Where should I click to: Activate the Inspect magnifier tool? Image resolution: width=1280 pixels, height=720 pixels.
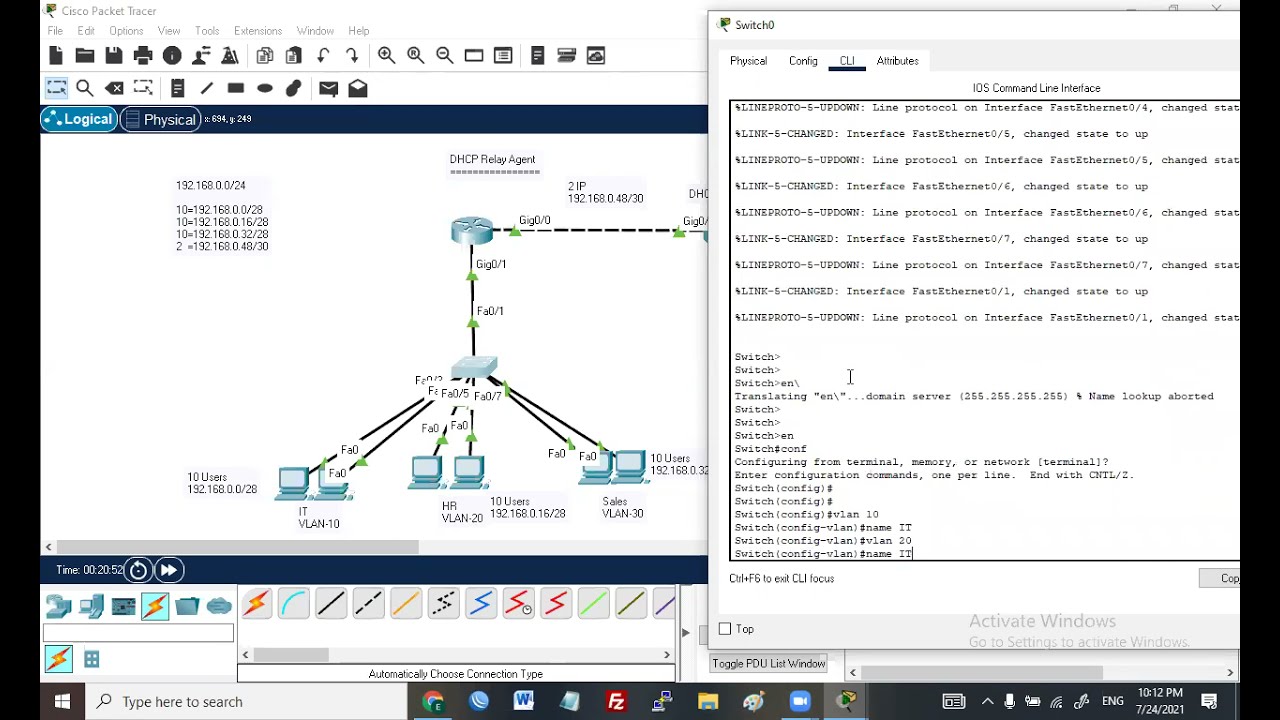(85, 89)
